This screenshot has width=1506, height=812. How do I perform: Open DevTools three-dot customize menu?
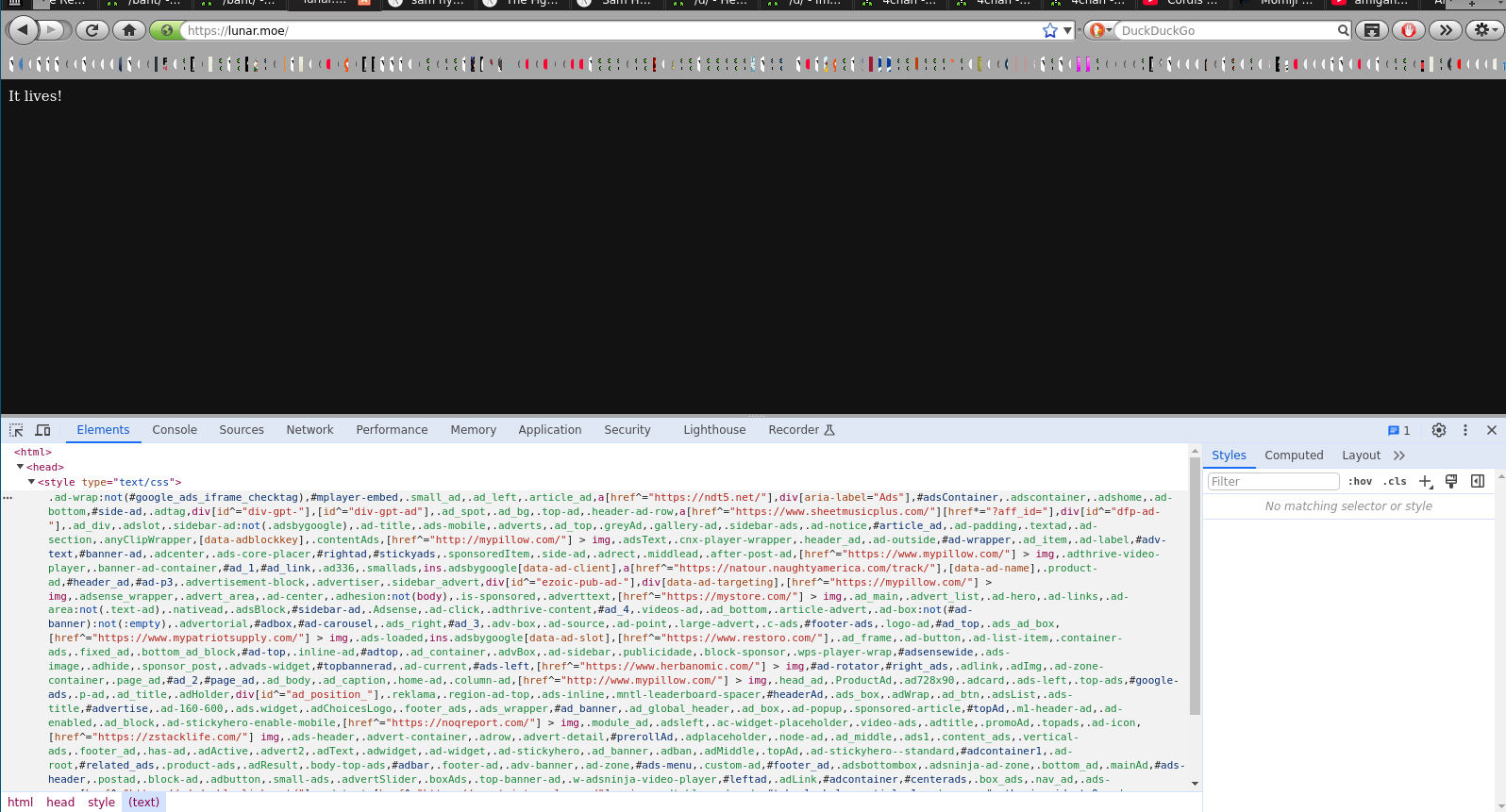point(1464,430)
